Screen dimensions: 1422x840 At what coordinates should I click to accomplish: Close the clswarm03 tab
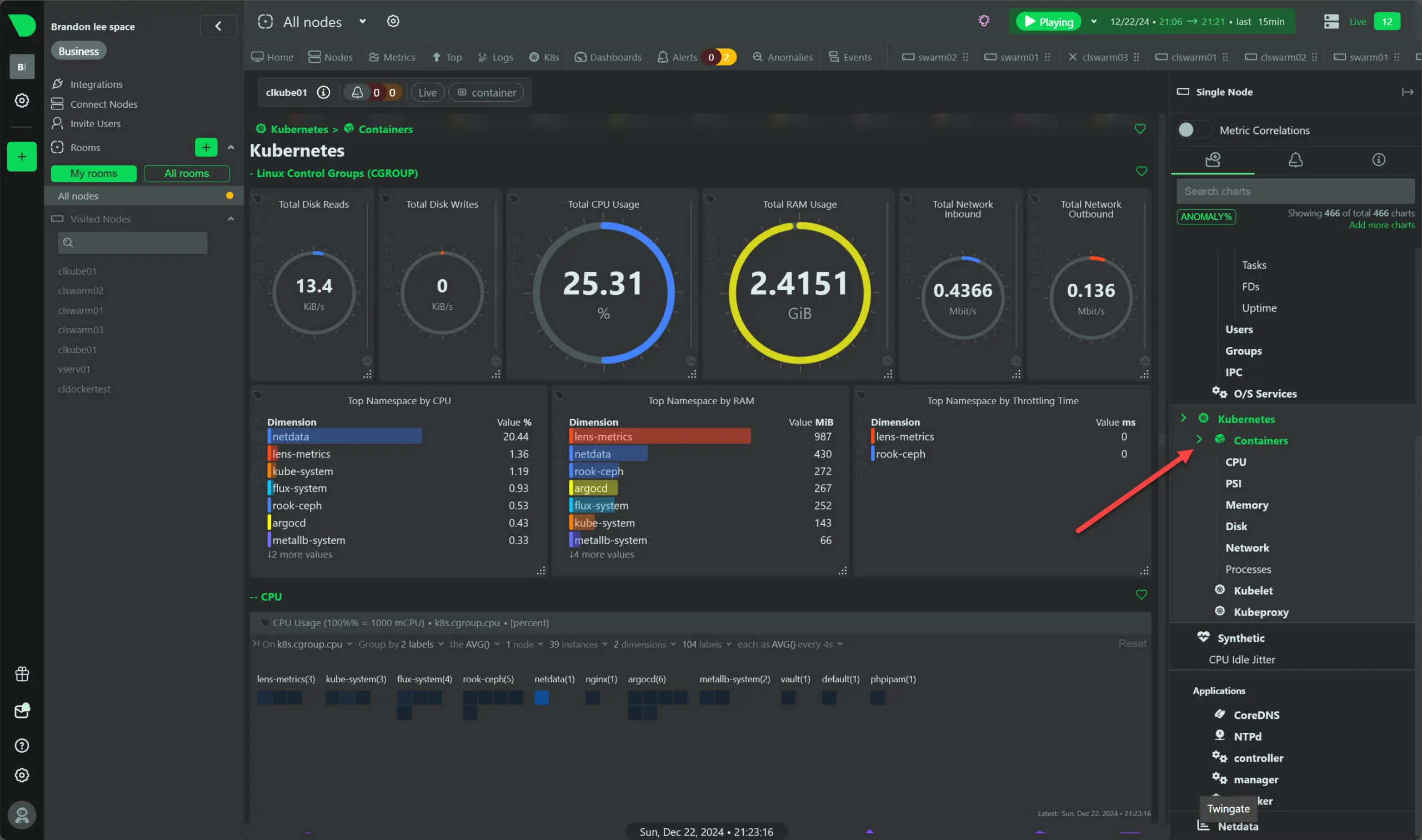coord(1072,57)
